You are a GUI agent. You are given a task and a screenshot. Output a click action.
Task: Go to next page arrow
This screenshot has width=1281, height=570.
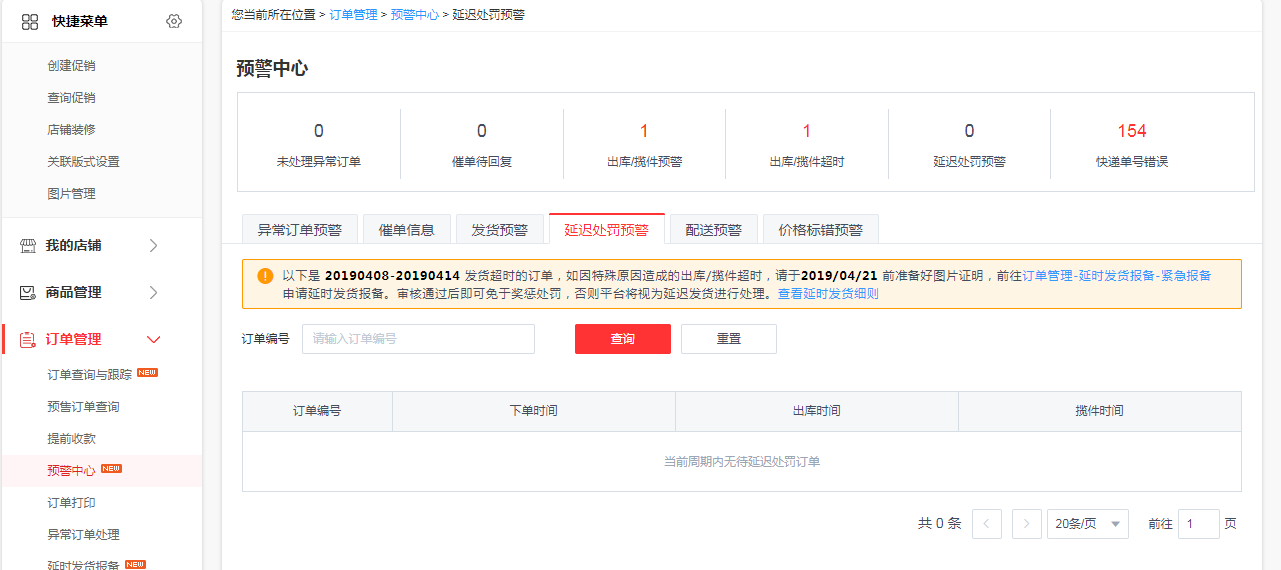(1026, 524)
